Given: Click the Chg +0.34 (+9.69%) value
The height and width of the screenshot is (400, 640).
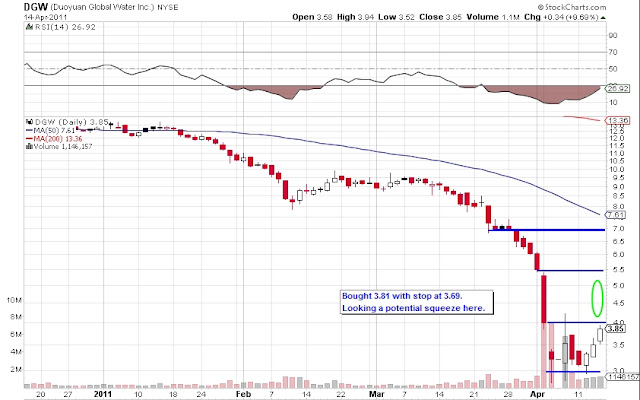Looking at the screenshot, I should point(561,17).
